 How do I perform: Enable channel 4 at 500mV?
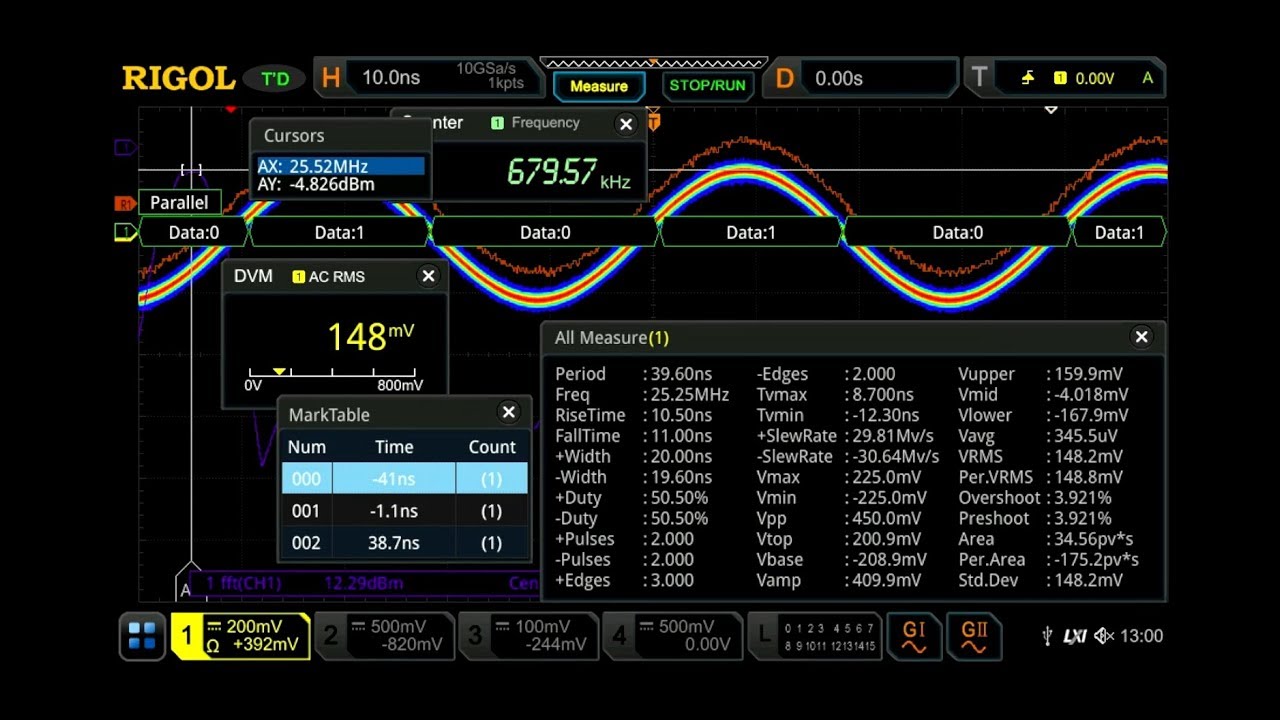click(x=672, y=636)
